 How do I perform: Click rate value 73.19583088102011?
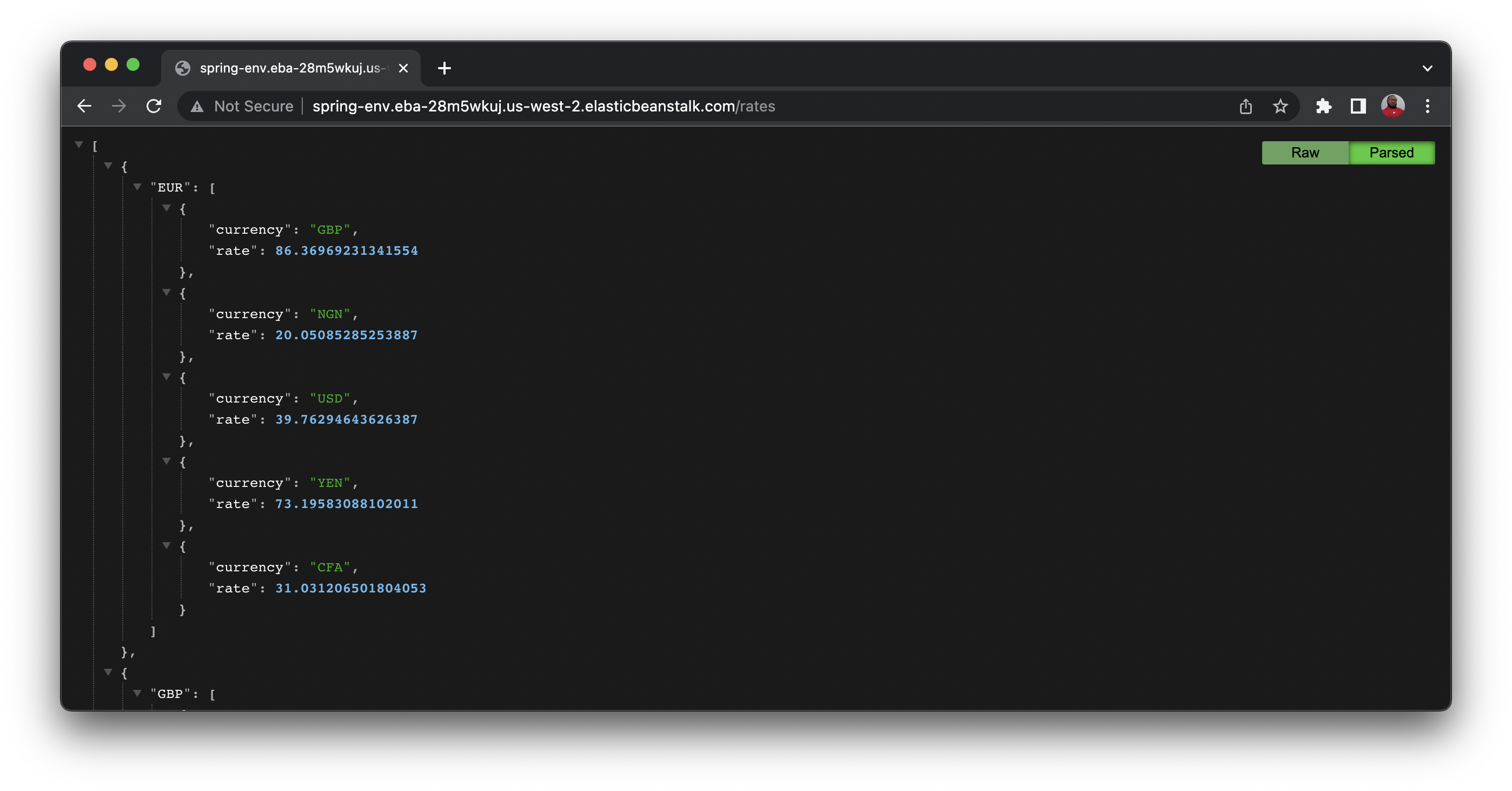pos(346,504)
